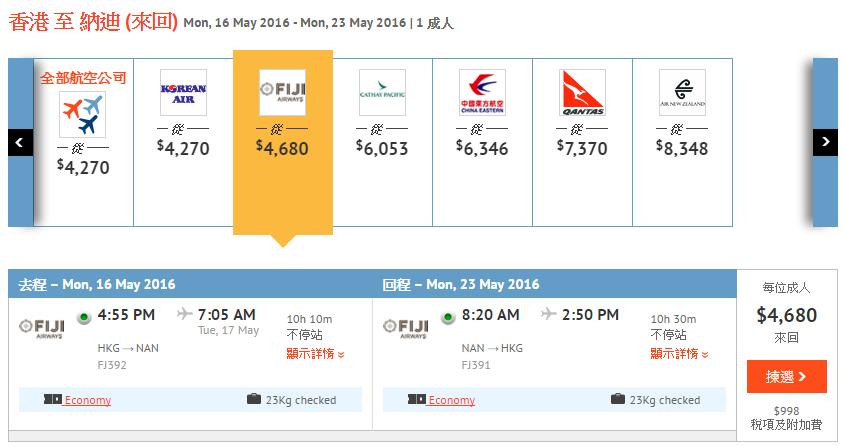The height and width of the screenshot is (447, 844).
Task: Open return Economy cabin class link
Action: click(452, 400)
